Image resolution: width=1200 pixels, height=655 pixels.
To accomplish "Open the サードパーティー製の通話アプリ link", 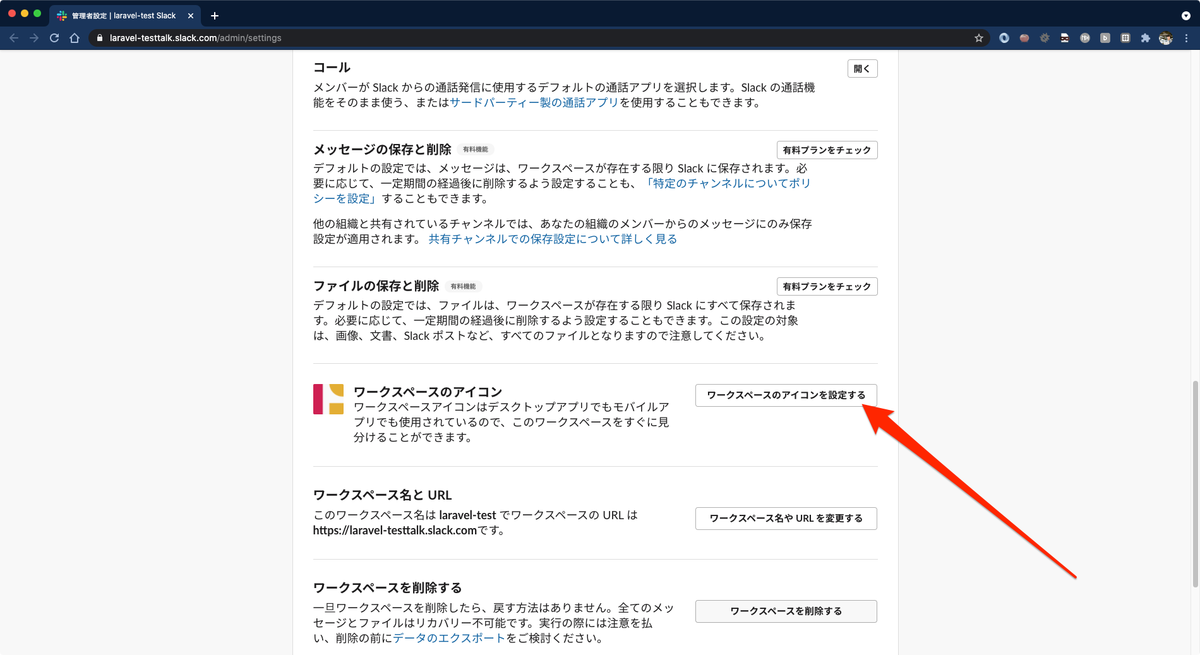I will 535,102.
